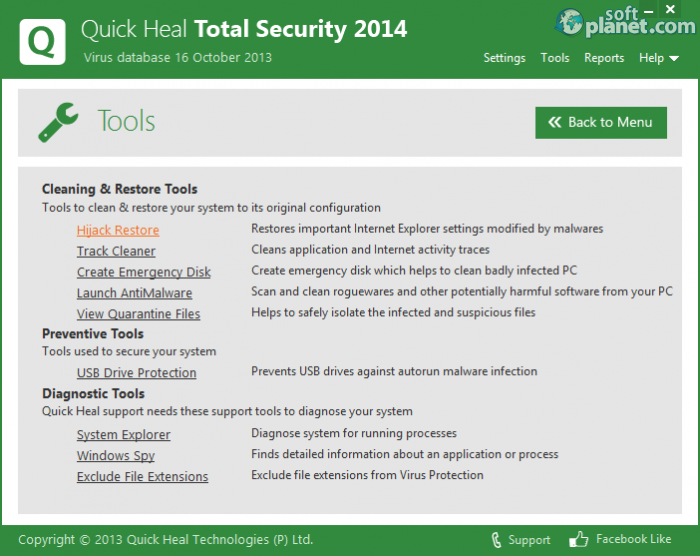
Task: Click 'Exclude file extensions from Virus Protection' text
Action: pyautogui.click(x=367, y=475)
